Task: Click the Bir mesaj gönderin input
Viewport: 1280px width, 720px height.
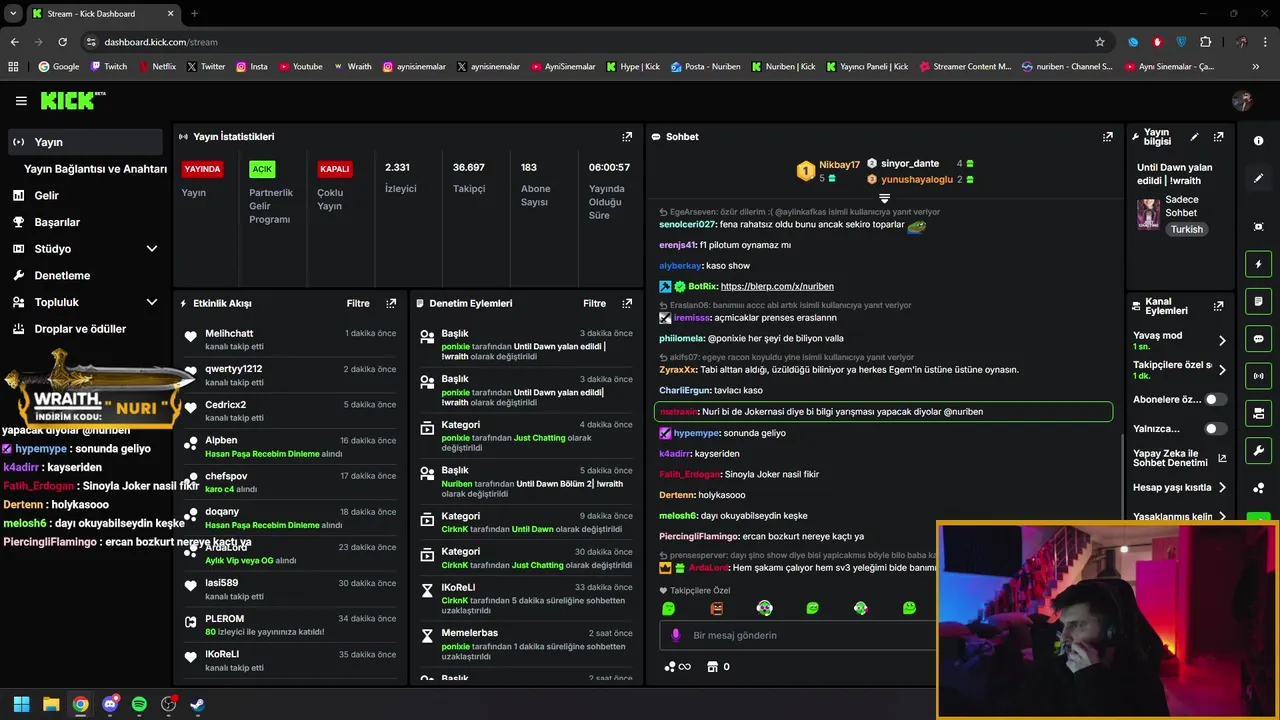Action: pos(800,635)
